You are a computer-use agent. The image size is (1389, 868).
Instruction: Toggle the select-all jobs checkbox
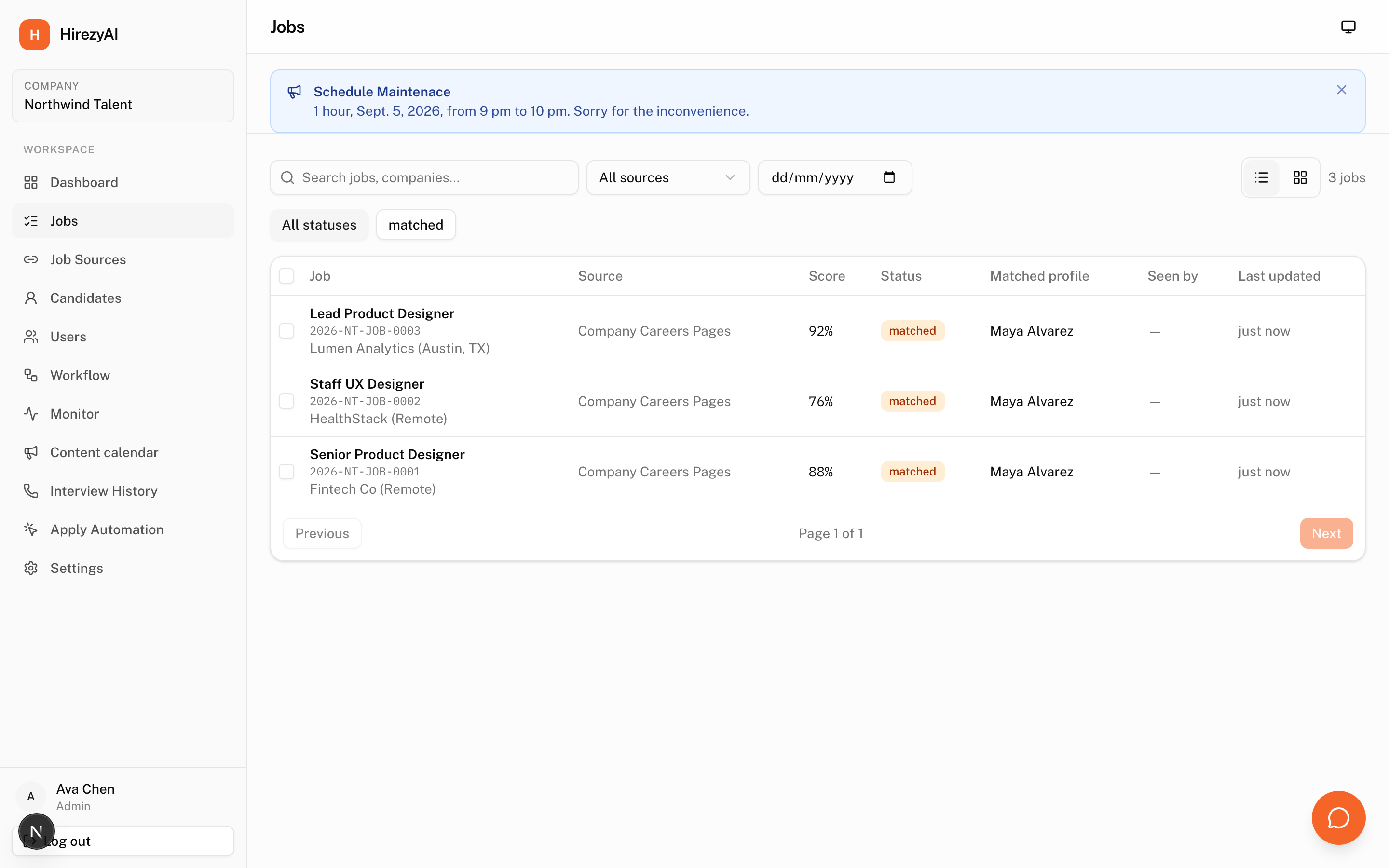[x=286, y=276]
